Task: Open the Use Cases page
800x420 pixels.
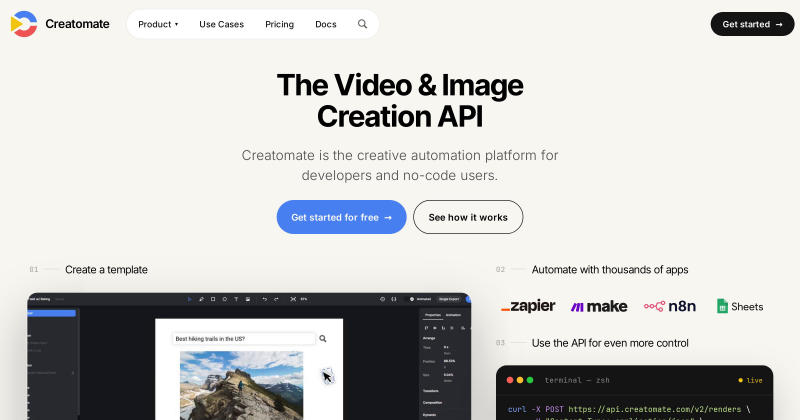Action: tap(221, 24)
